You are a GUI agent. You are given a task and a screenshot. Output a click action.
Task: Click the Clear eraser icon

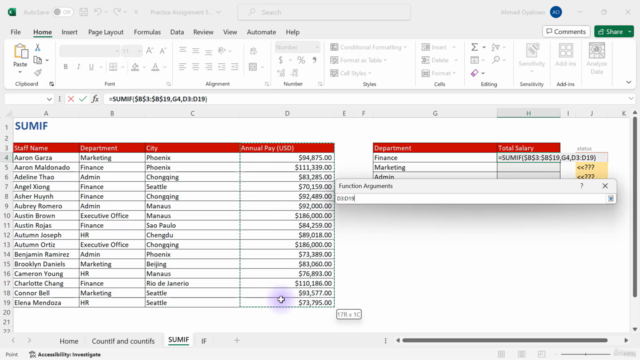(x=474, y=73)
